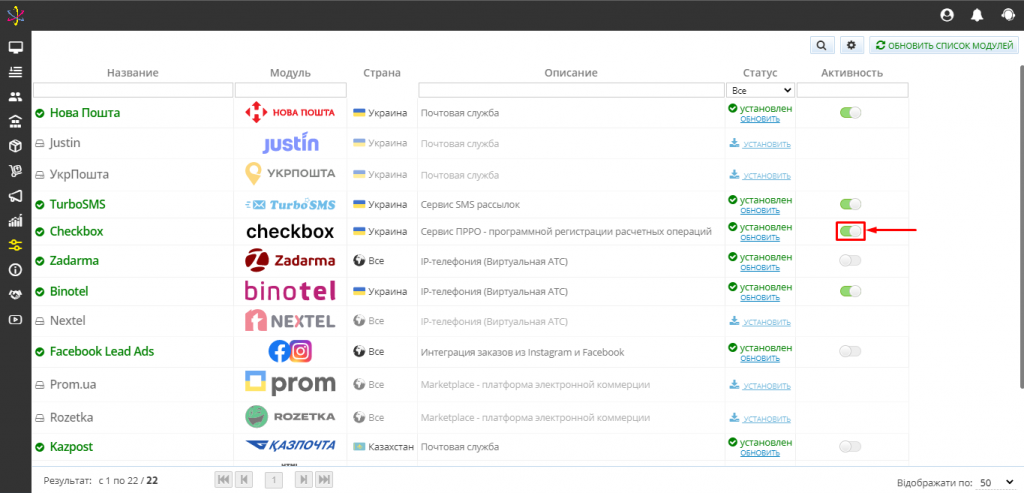The height and width of the screenshot is (493, 1024).
Task: Go to previous page pagination icon
Action: pos(243,480)
